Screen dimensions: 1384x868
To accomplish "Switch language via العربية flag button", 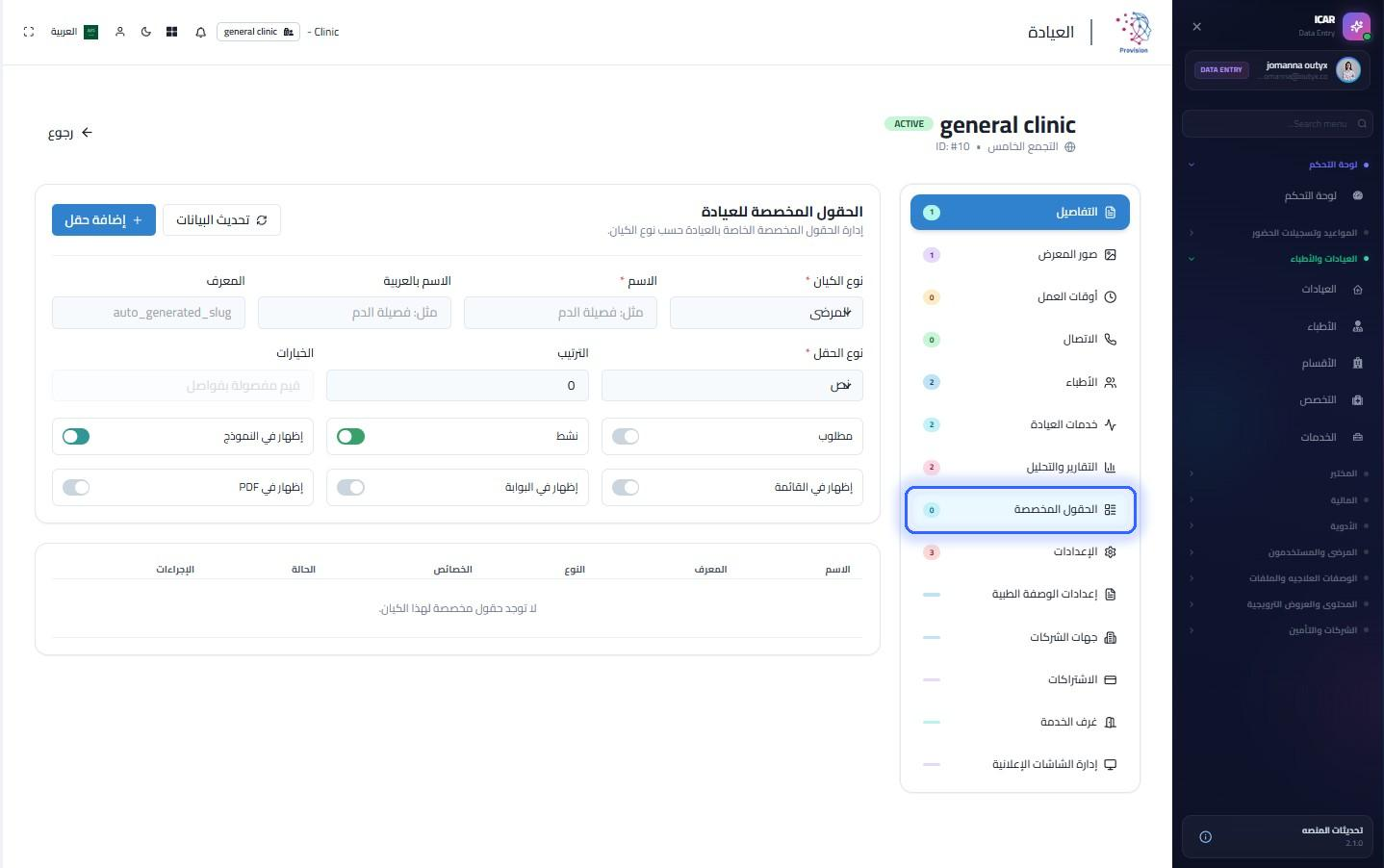I will pyautogui.click(x=74, y=32).
